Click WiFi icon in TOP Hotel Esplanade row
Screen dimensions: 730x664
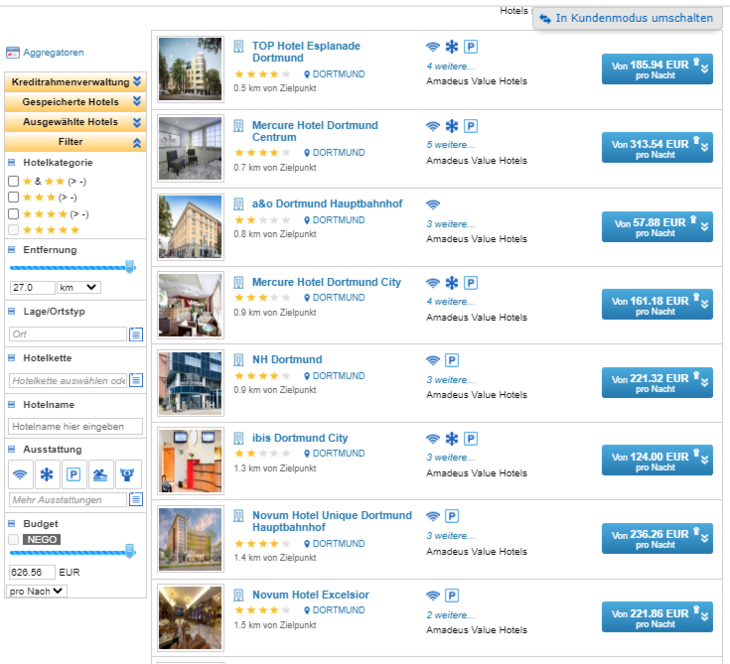tap(433, 47)
